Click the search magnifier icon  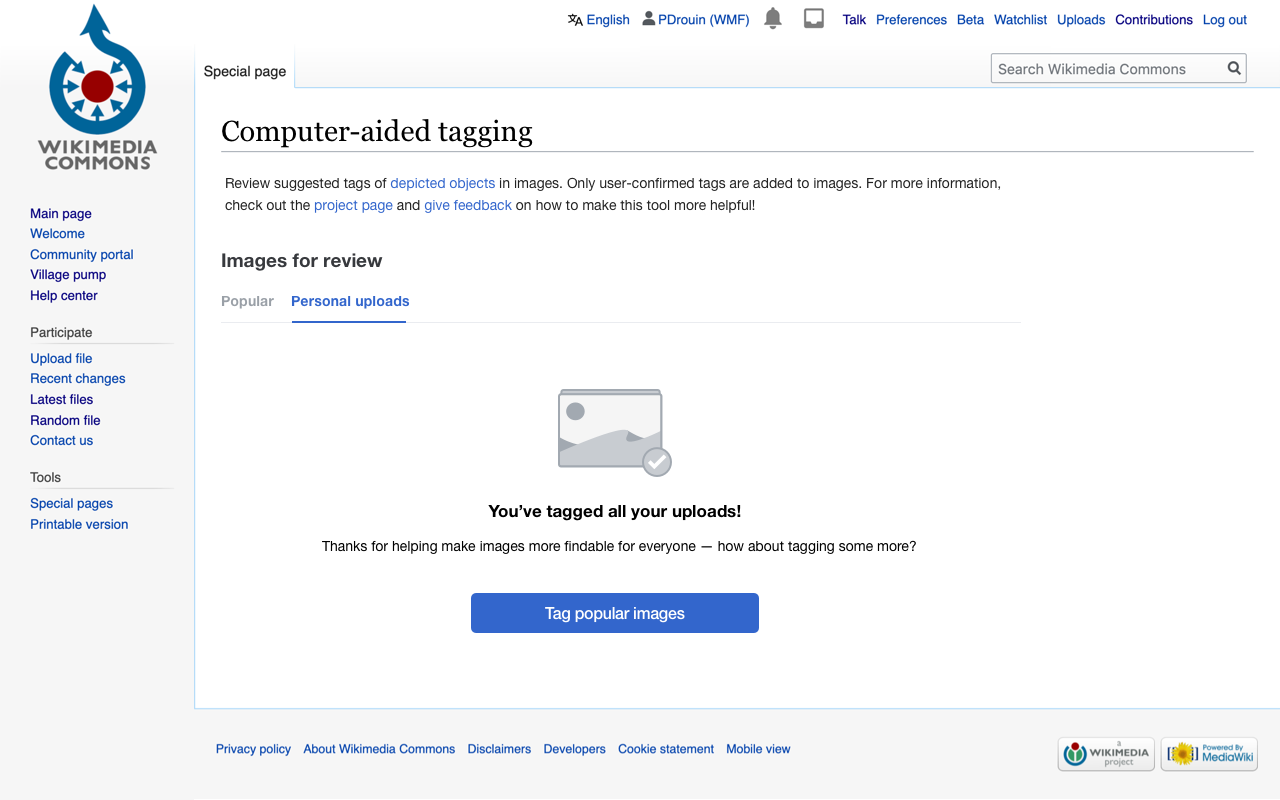pos(1234,68)
